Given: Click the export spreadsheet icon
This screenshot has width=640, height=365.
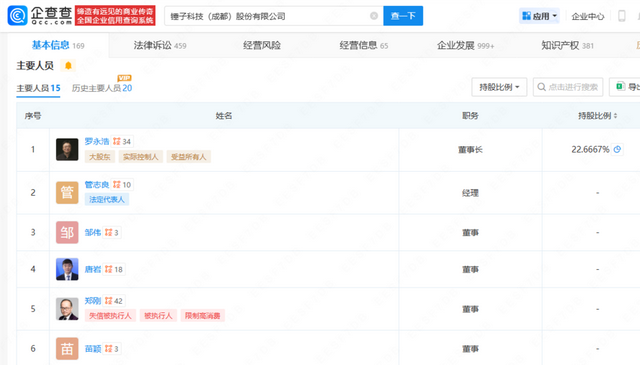Looking at the screenshot, I should (620, 87).
